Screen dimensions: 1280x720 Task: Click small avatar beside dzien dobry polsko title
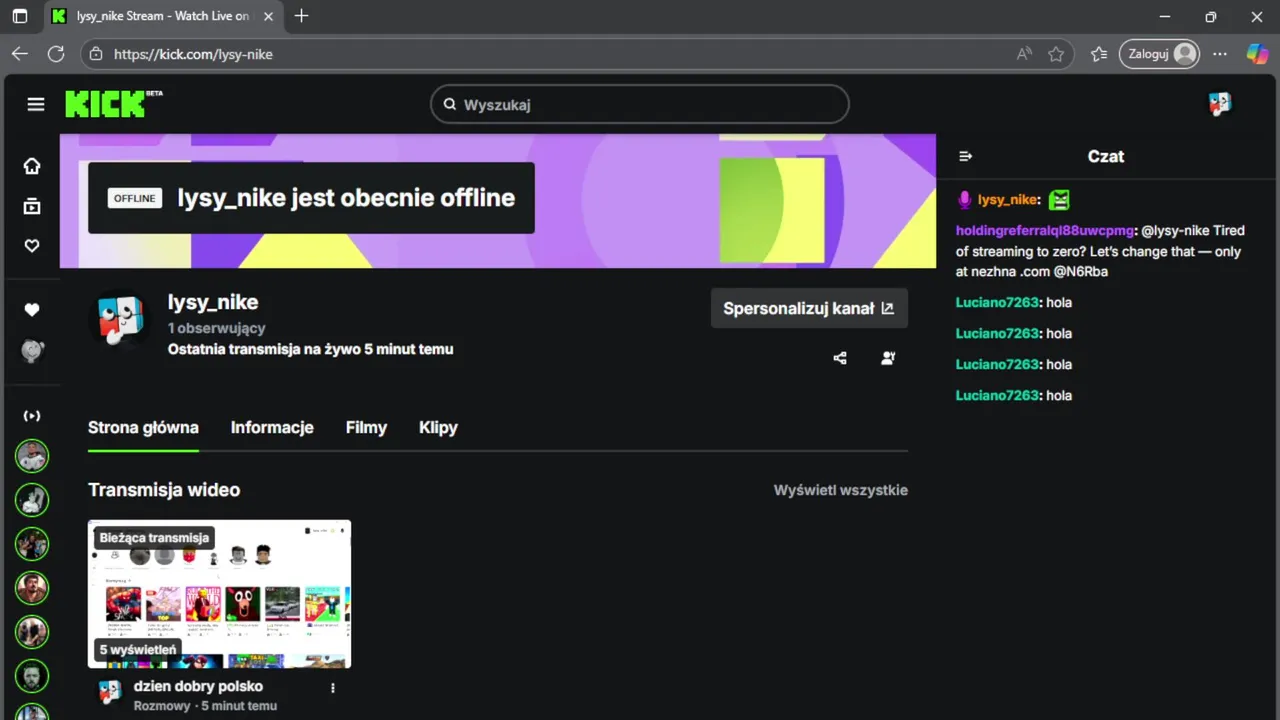point(110,691)
